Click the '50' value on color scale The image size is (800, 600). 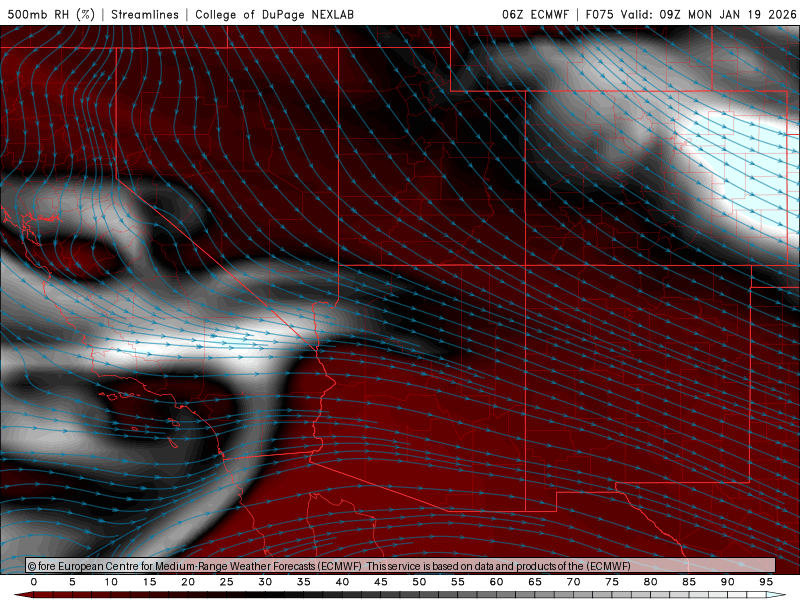[x=419, y=582]
